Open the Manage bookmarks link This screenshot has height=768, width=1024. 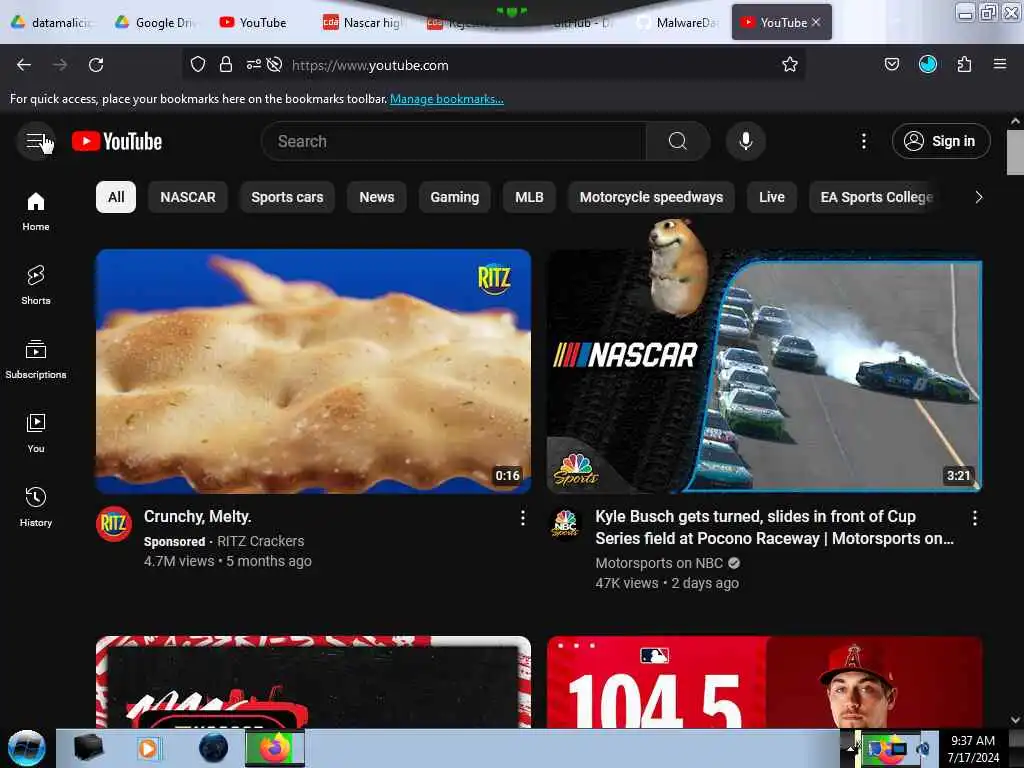tap(447, 99)
